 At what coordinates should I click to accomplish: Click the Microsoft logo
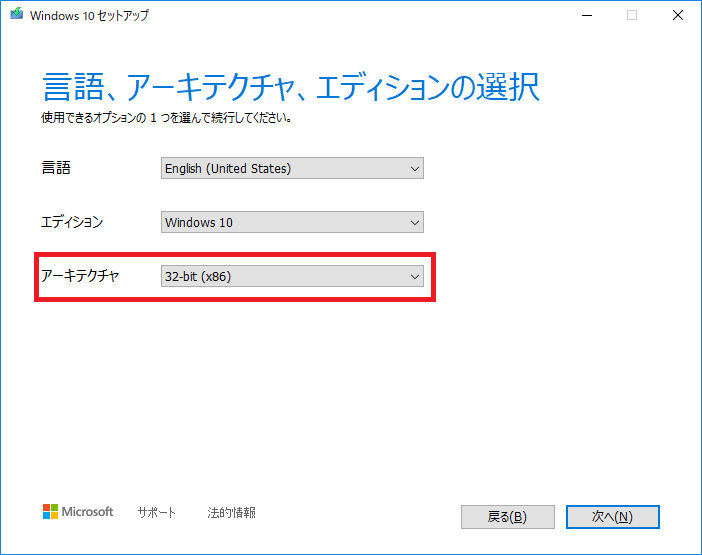pos(78,512)
